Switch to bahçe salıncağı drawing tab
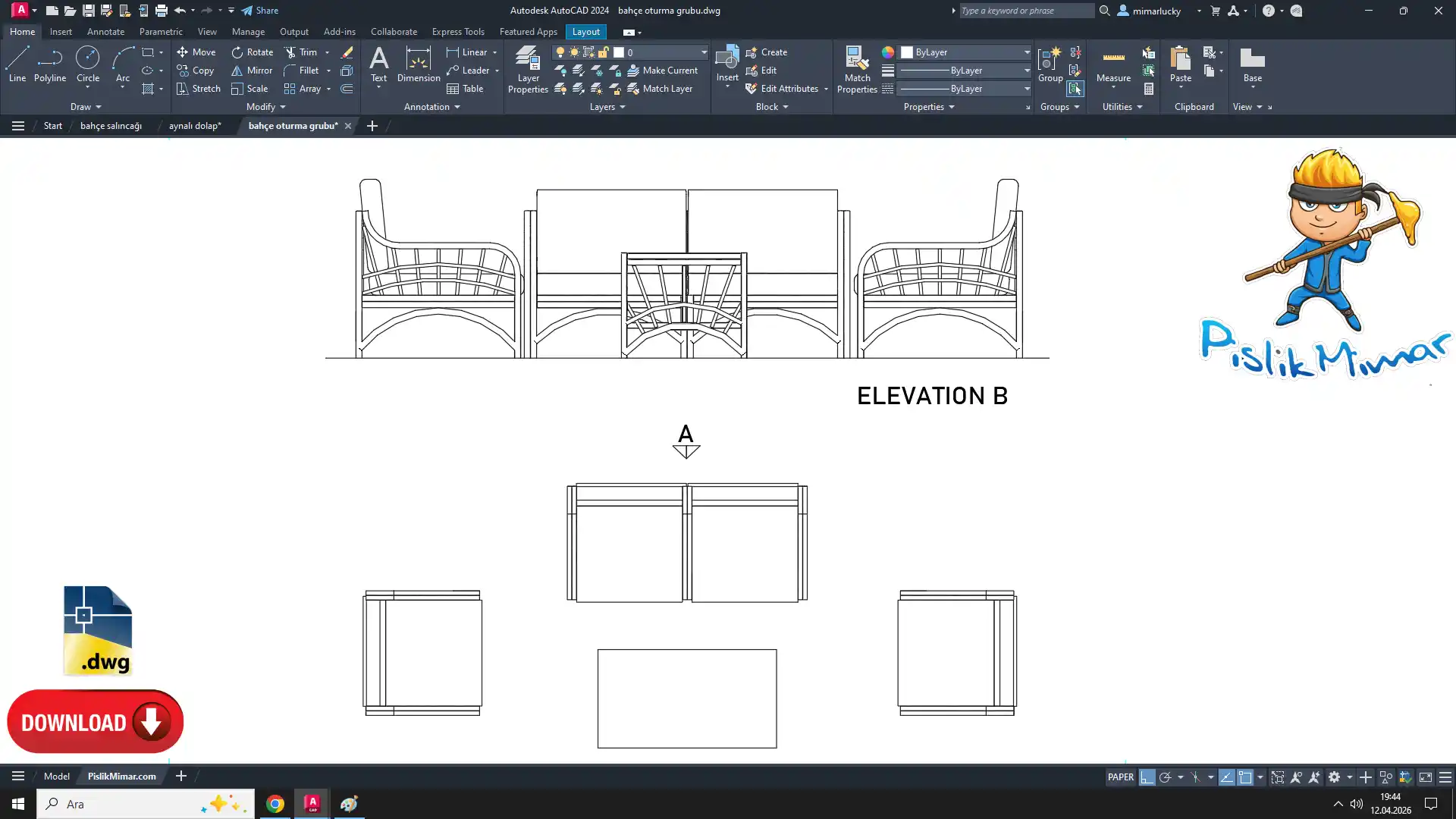Image resolution: width=1456 pixels, height=819 pixels. coord(111,126)
